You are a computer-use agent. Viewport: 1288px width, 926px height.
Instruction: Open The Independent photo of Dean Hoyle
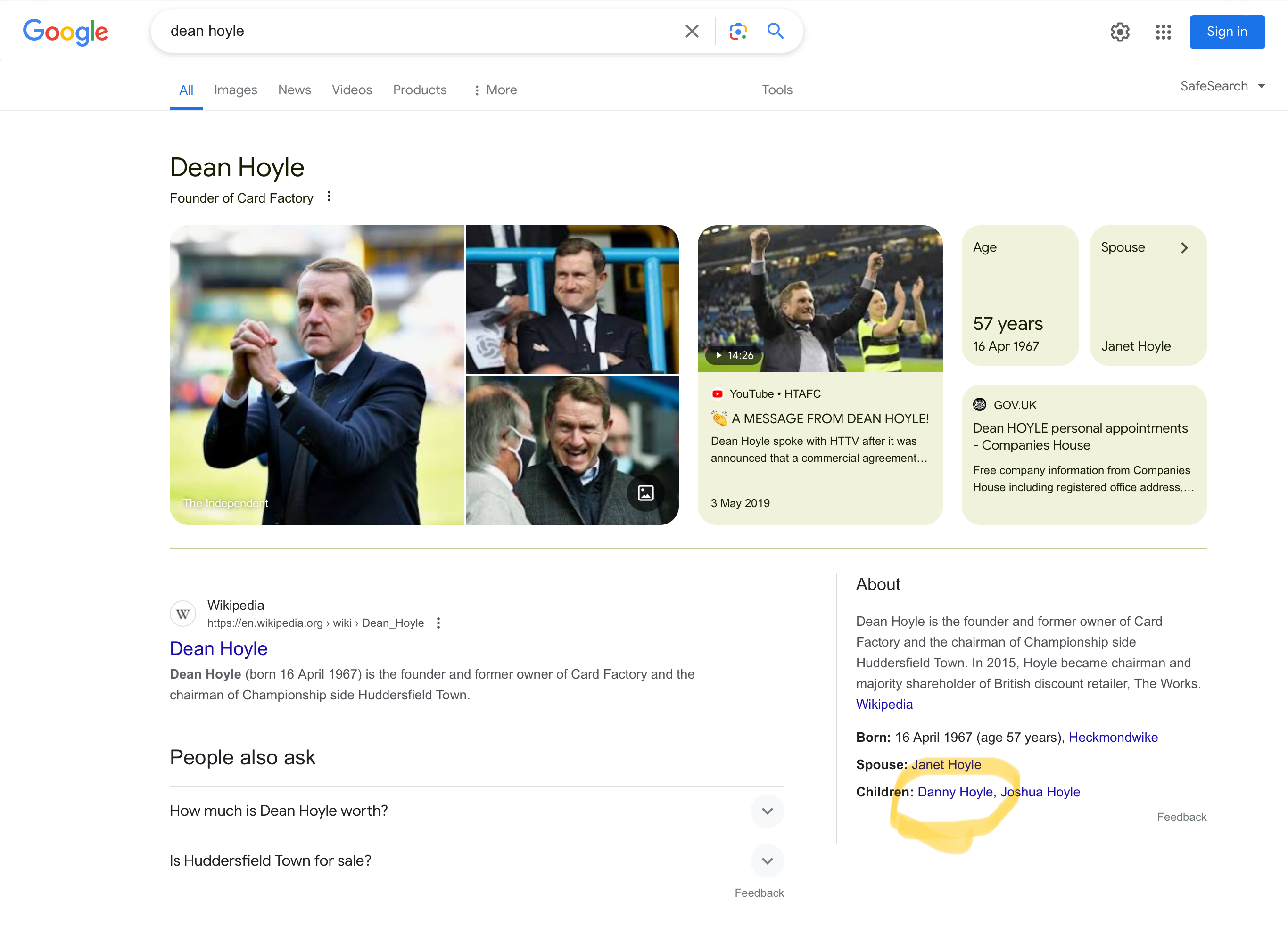tap(316, 375)
